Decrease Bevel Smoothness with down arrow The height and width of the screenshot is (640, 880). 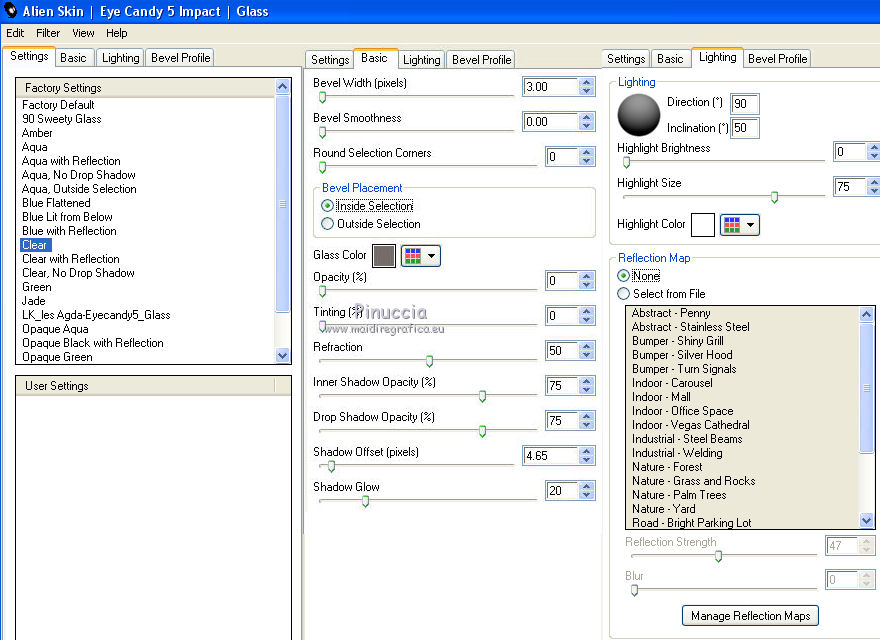point(586,126)
